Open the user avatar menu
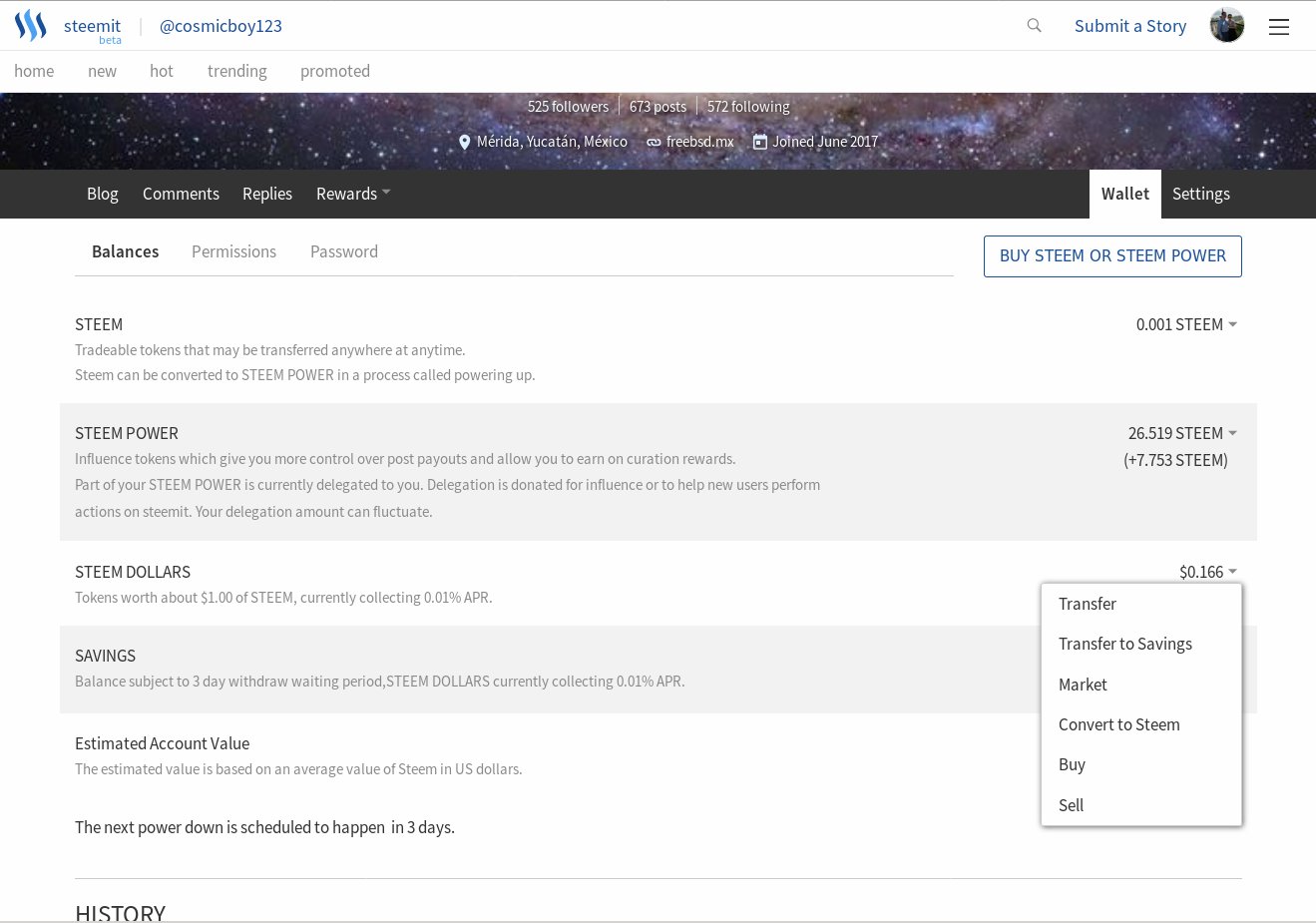Screen dimensions: 1316x923 click(x=1227, y=25)
